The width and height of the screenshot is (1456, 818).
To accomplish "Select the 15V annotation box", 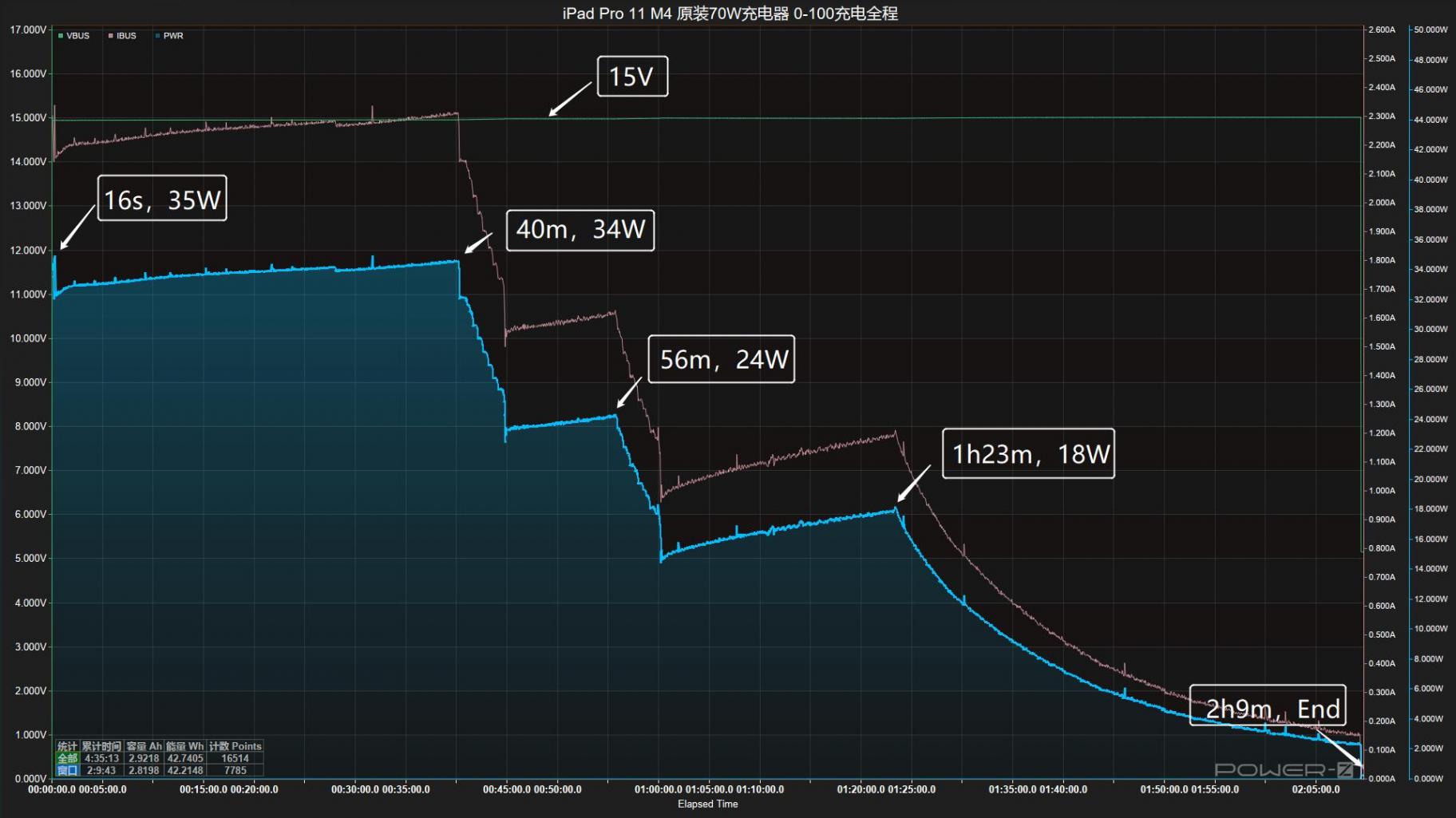I will [632, 77].
